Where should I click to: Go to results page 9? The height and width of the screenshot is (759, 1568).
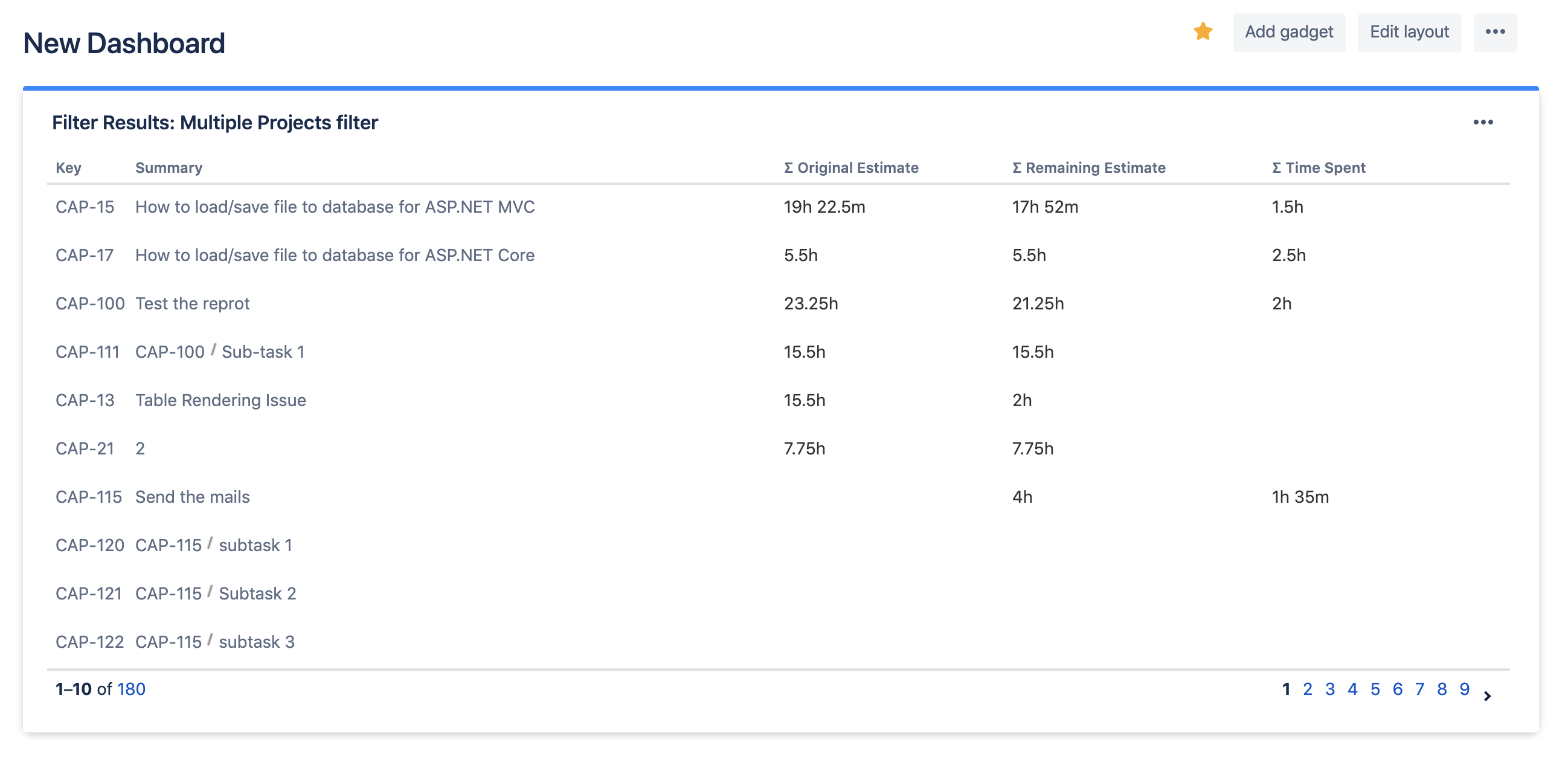(1464, 689)
